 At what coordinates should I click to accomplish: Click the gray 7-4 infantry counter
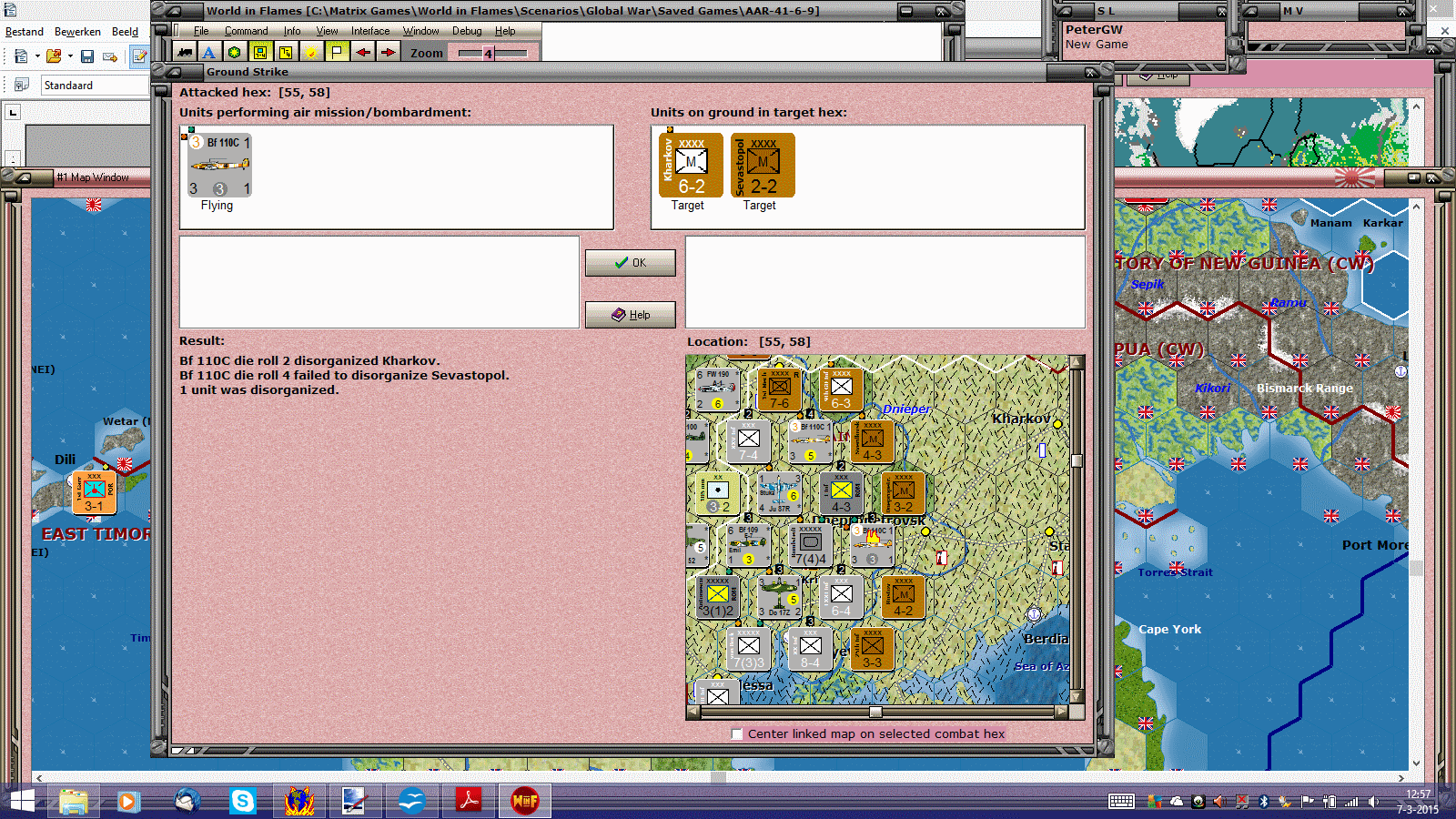pos(749,441)
